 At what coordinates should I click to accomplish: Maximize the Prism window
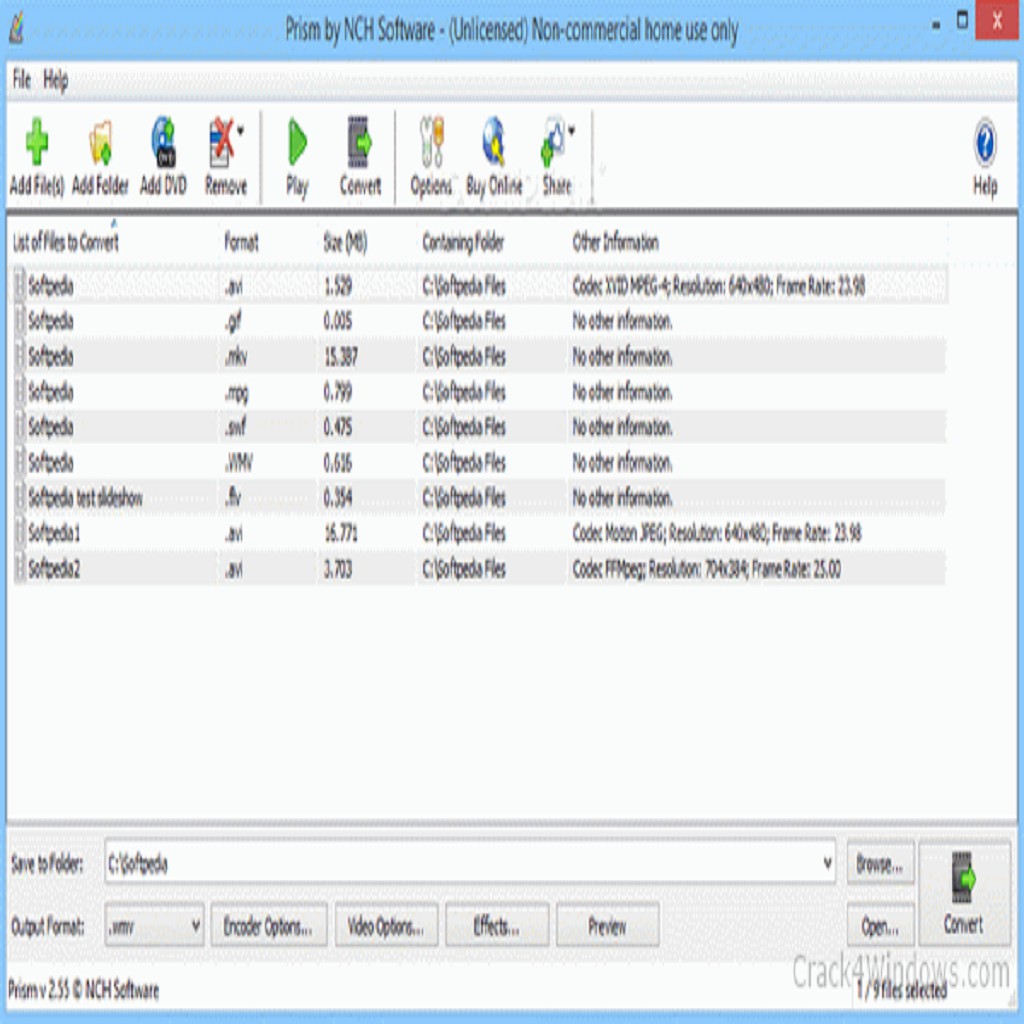point(962,21)
